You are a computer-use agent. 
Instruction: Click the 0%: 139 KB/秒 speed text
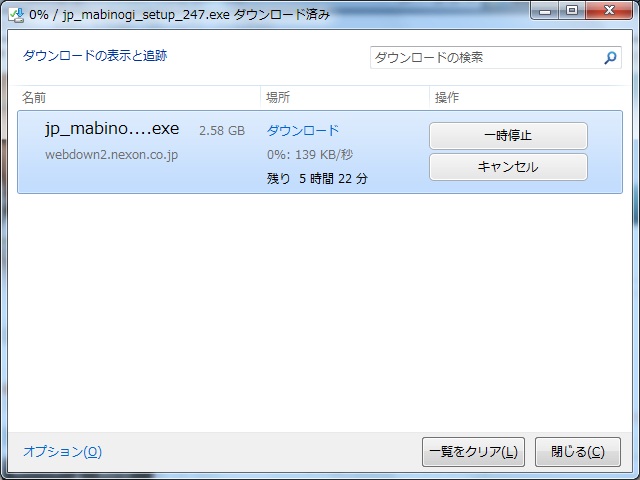(x=310, y=155)
